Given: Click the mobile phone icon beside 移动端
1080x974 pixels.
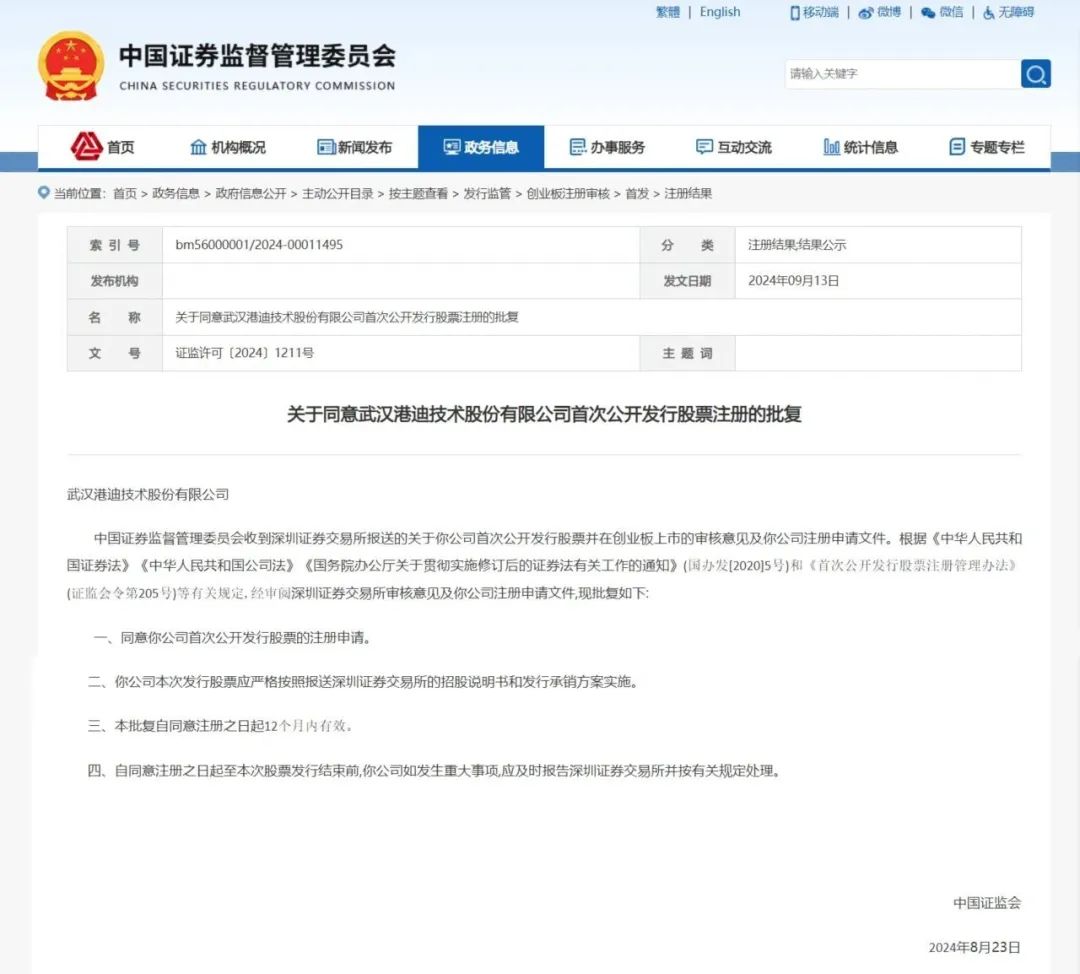Looking at the screenshot, I should [794, 12].
